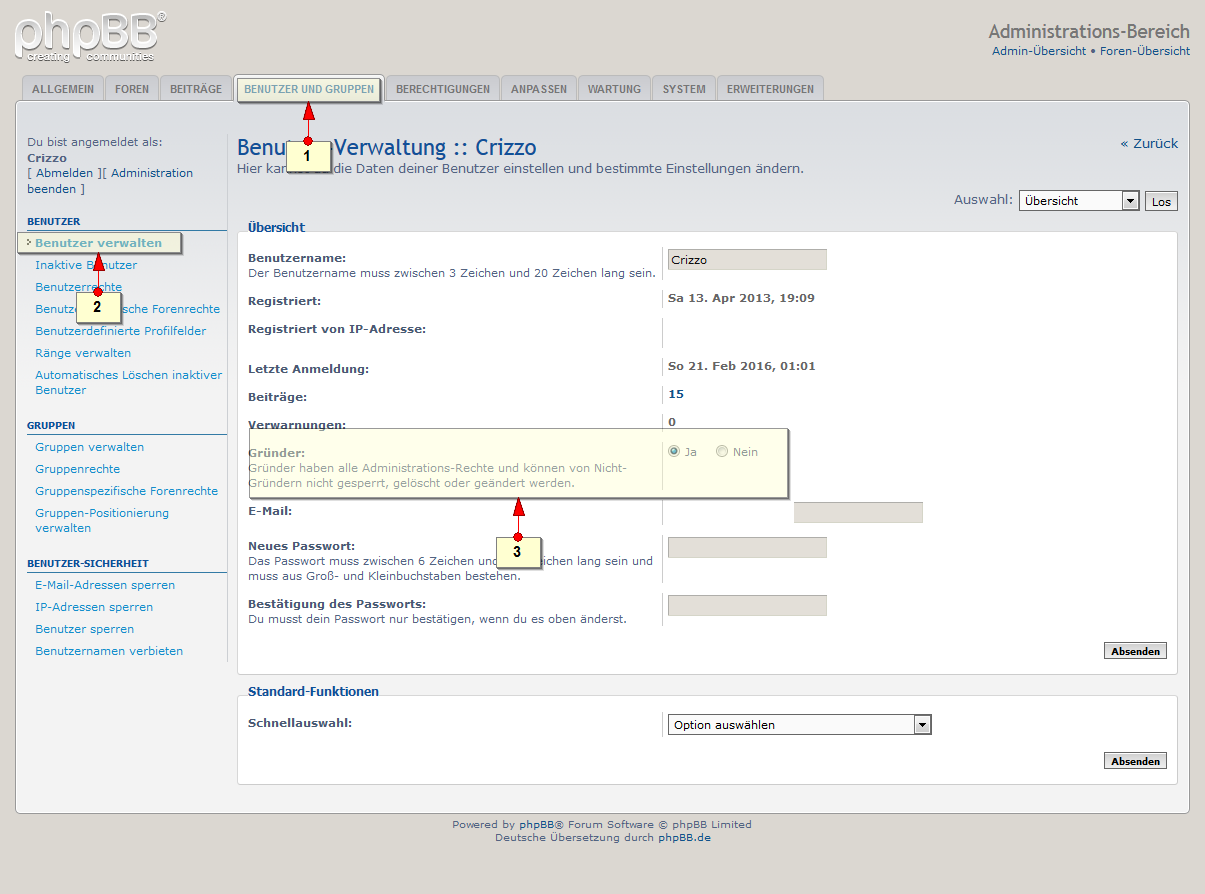Screen dimensions: 1205x894
Task: Open the Erweiterungen tab
Action: (770, 89)
